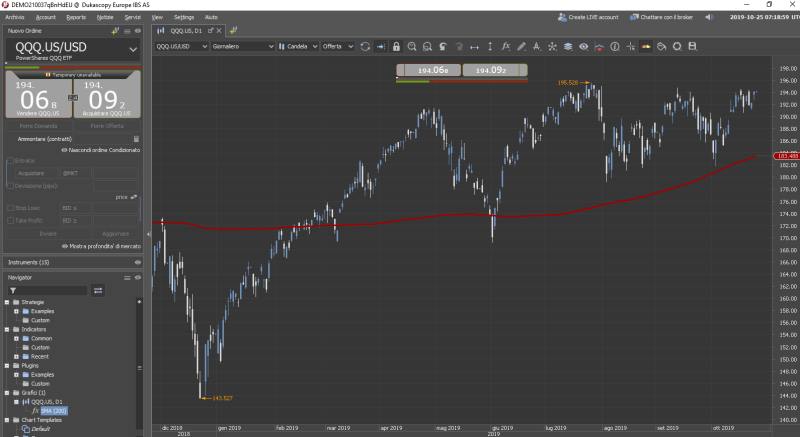Screen dimensions: 800x437
Task: Select SMA (200) in the Navigator tree
Action: click(53, 410)
